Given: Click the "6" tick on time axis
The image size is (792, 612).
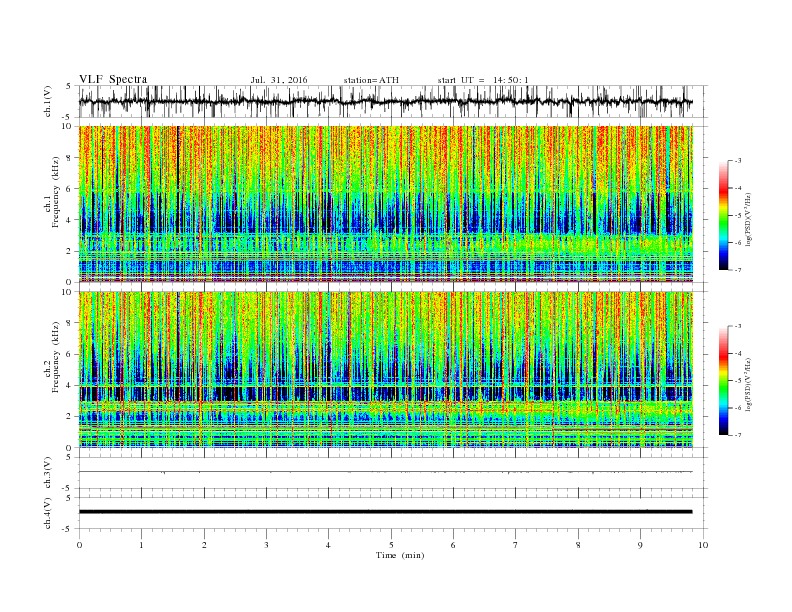Looking at the screenshot, I should [x=453, y=545].
